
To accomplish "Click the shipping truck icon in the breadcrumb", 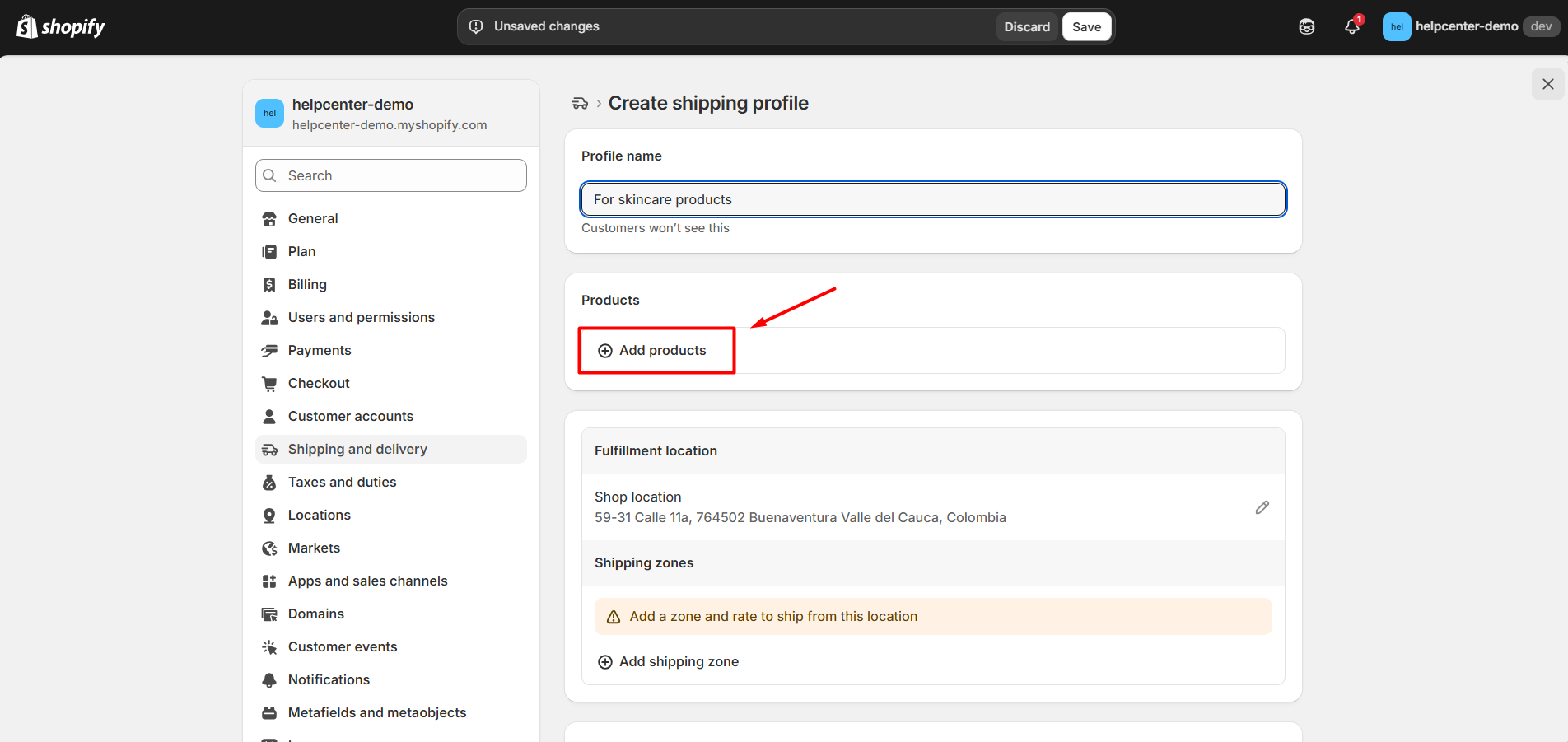I will 581,103.
